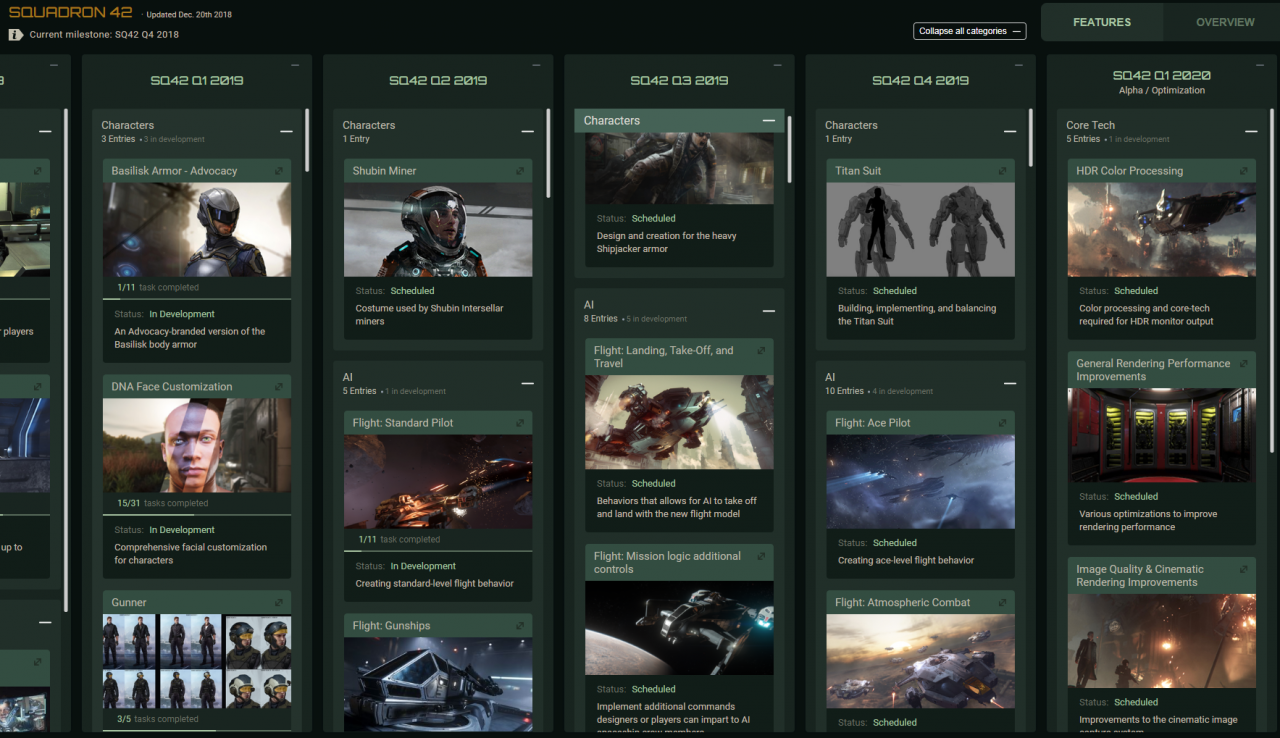Click the "Alpha / Optimization" subtitle text
Screen dimensions: 1280x738
1161,90
